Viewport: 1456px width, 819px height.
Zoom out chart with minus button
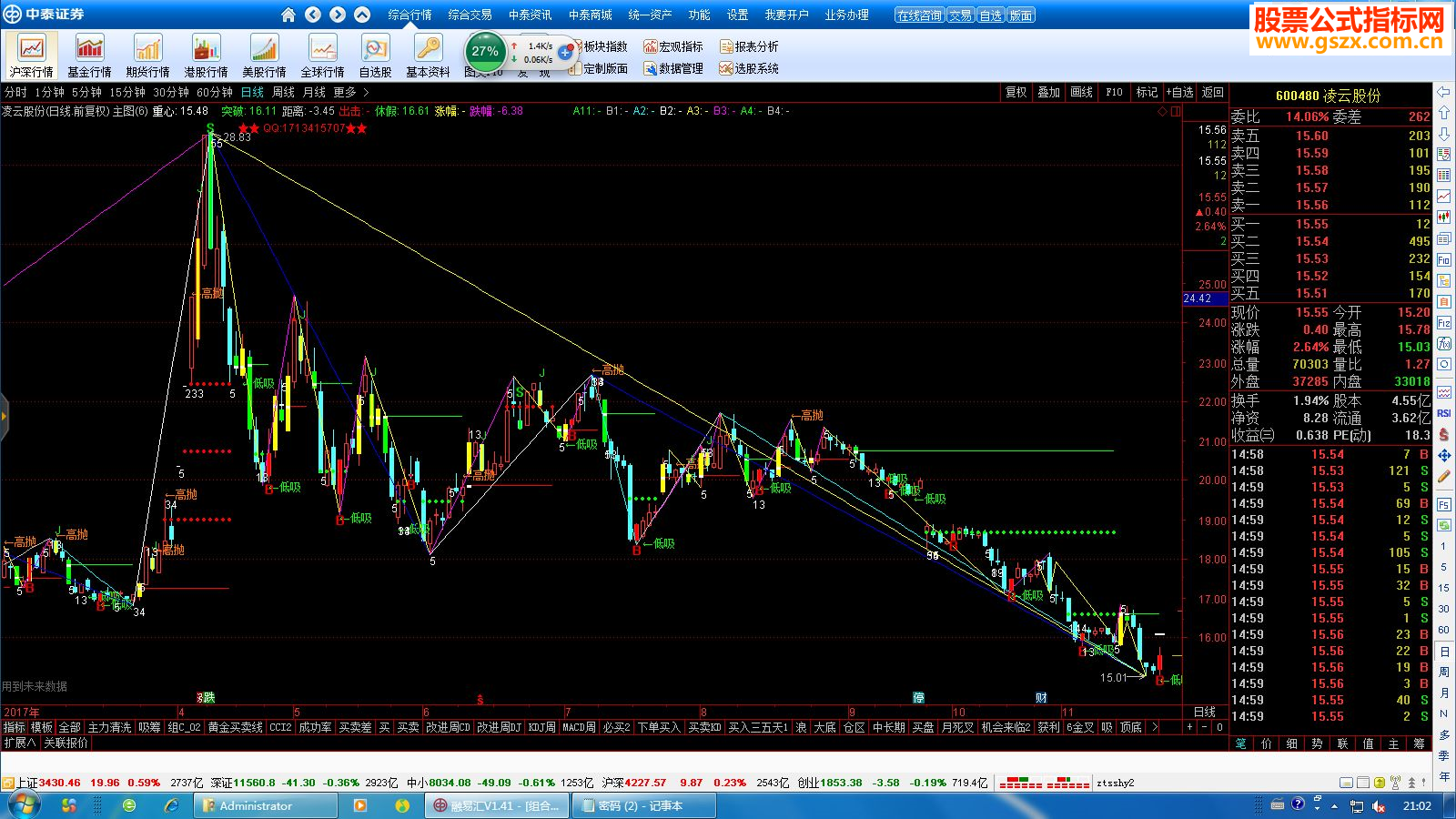tap(1205, 727)
